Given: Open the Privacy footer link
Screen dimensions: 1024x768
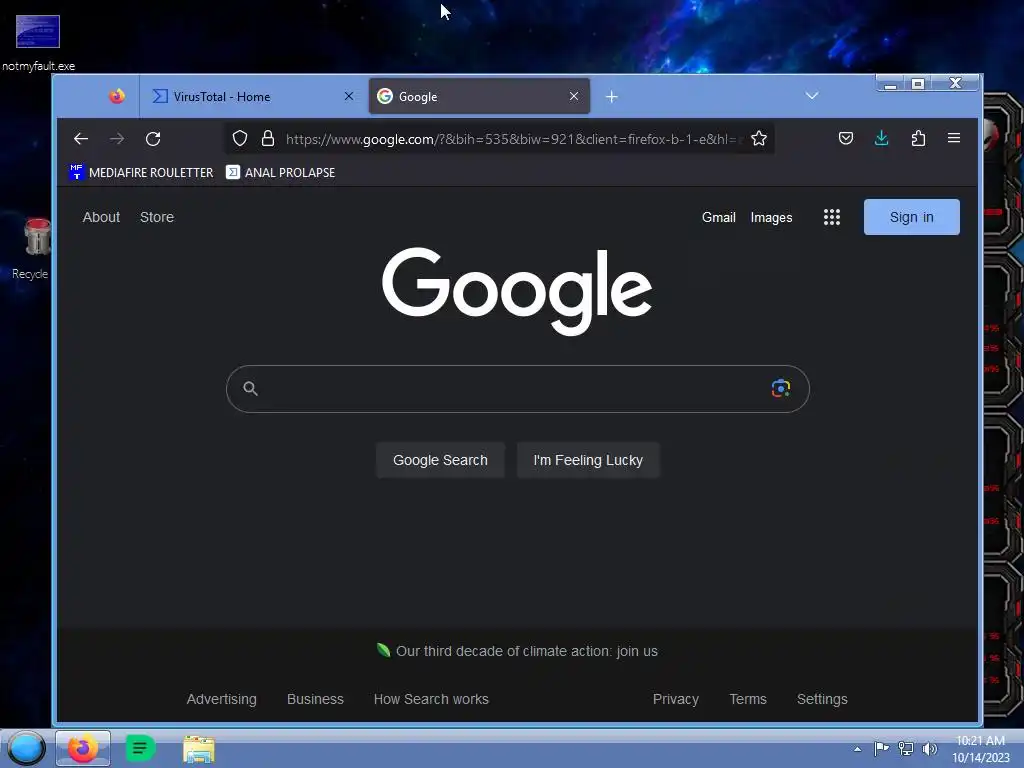Looking at the screenshot, I should (676, 699).
